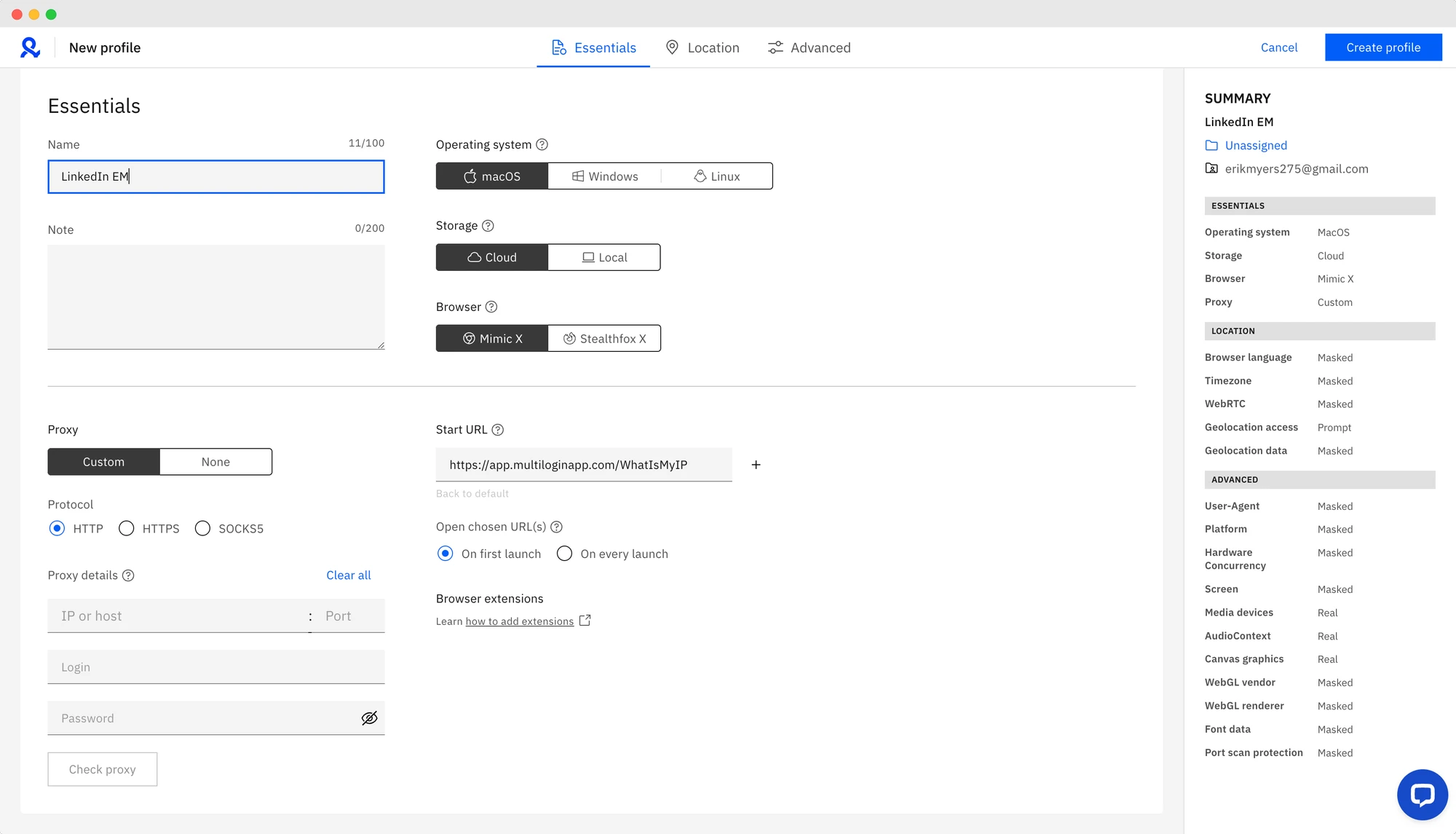Choose On first launch option
Viewport: 1456px width, 834px height.
[445, 554]
